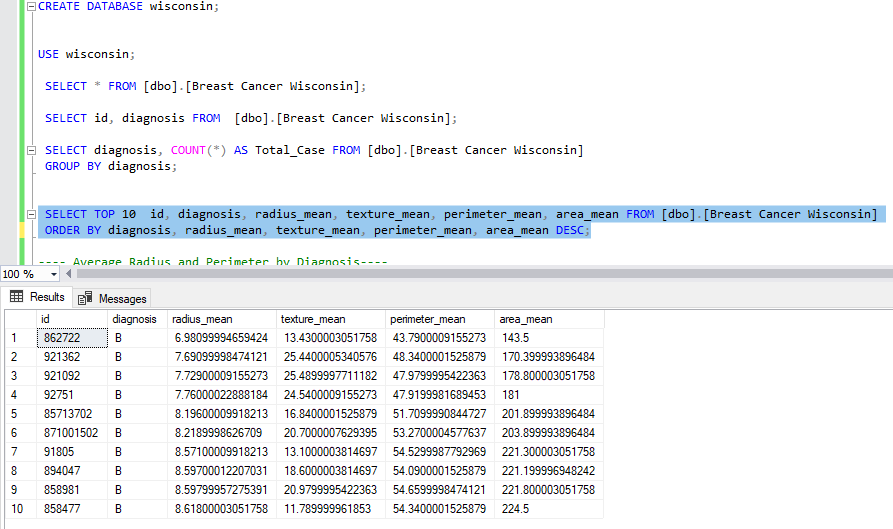Select result row number 2

(x=21, y=357)
